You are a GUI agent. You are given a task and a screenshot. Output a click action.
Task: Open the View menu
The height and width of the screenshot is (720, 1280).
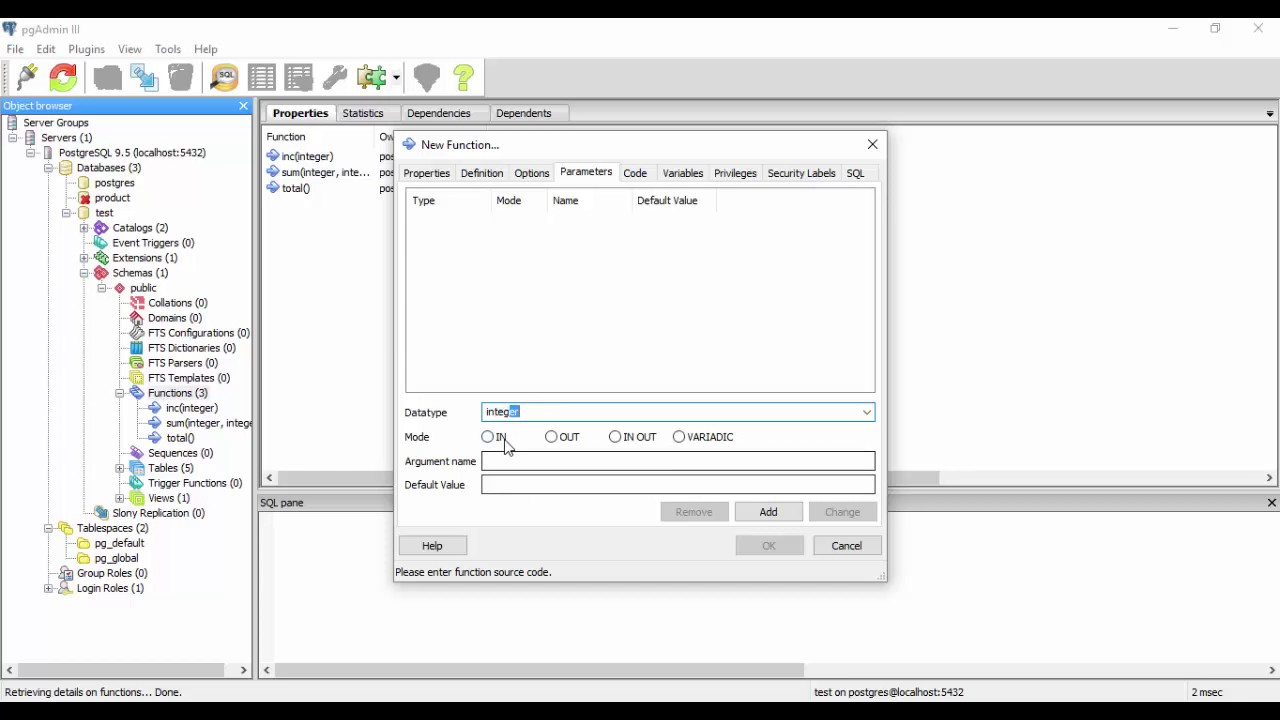(130, 49)
